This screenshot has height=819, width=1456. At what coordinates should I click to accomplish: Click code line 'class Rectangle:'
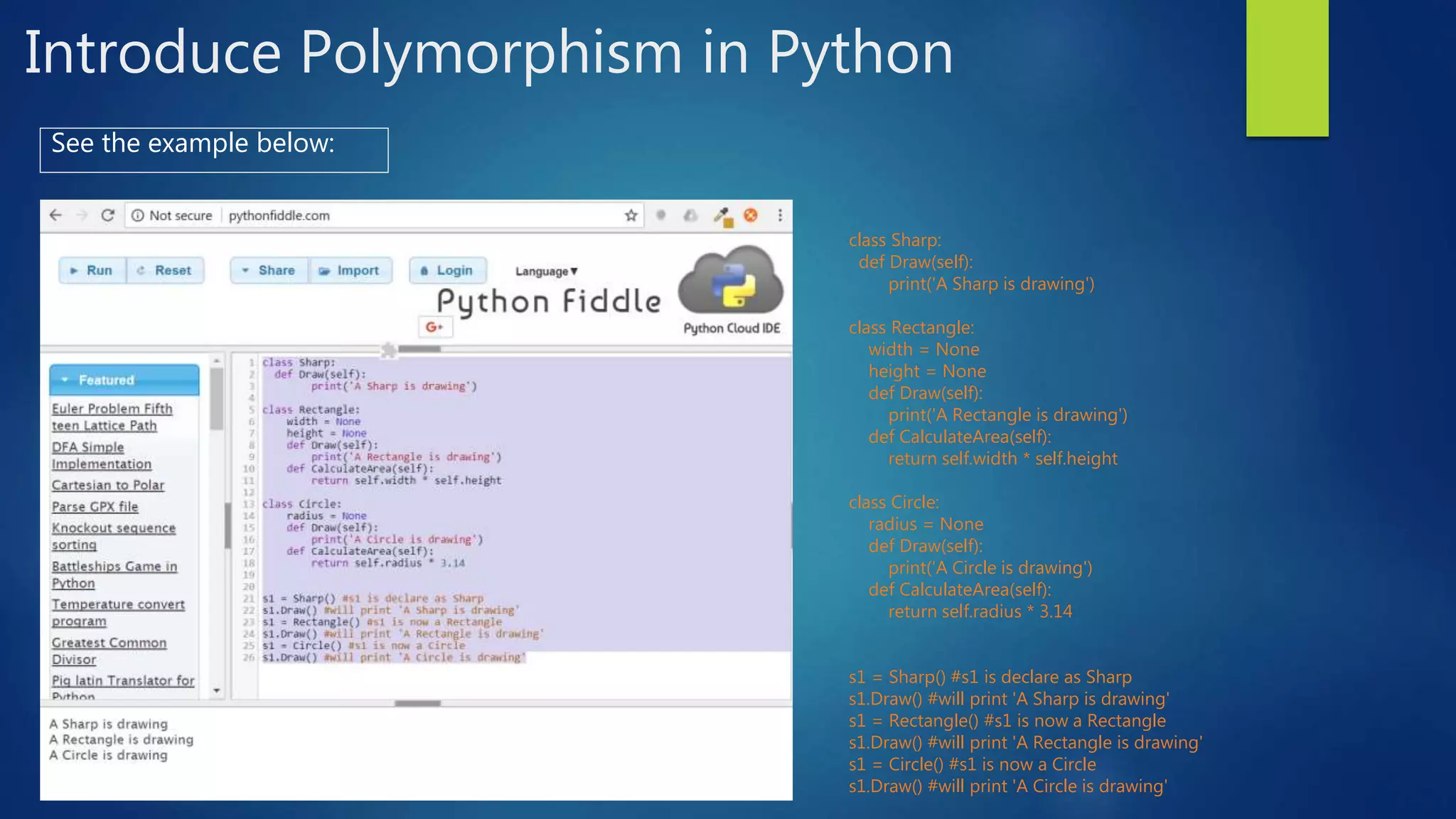point(311,409)
